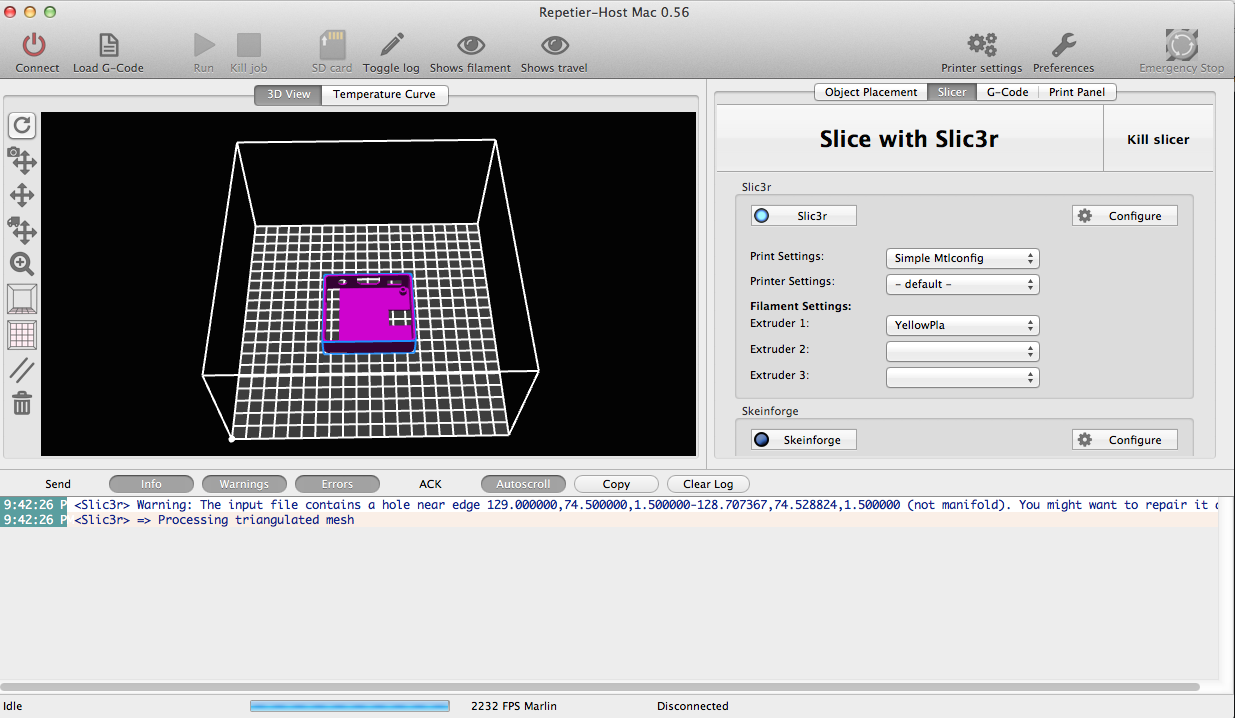Toggle Shows travel eye icon
Image resolution: width=1235 pixels, height=718 pixels.
(554, 45)
